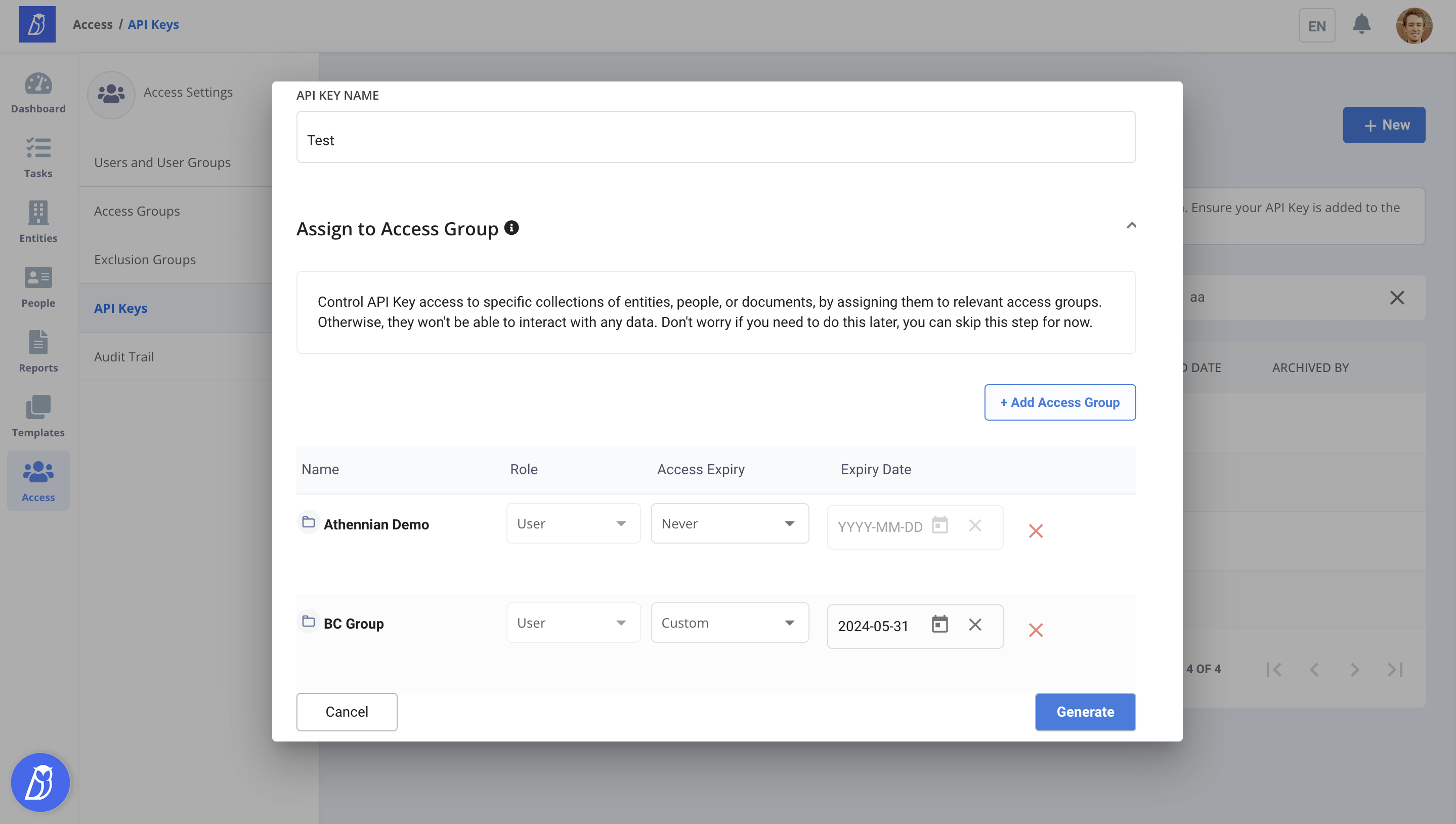Open Users and User Groups menu item
The image size is (1456, 824).
coord(162,162)
